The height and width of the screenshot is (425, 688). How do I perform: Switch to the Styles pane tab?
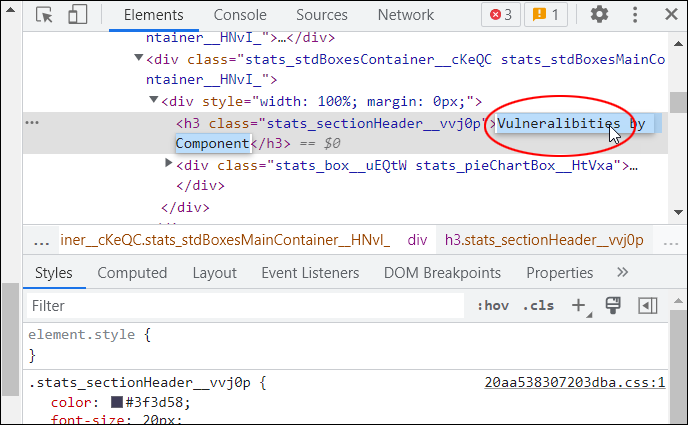pos(54,273)
